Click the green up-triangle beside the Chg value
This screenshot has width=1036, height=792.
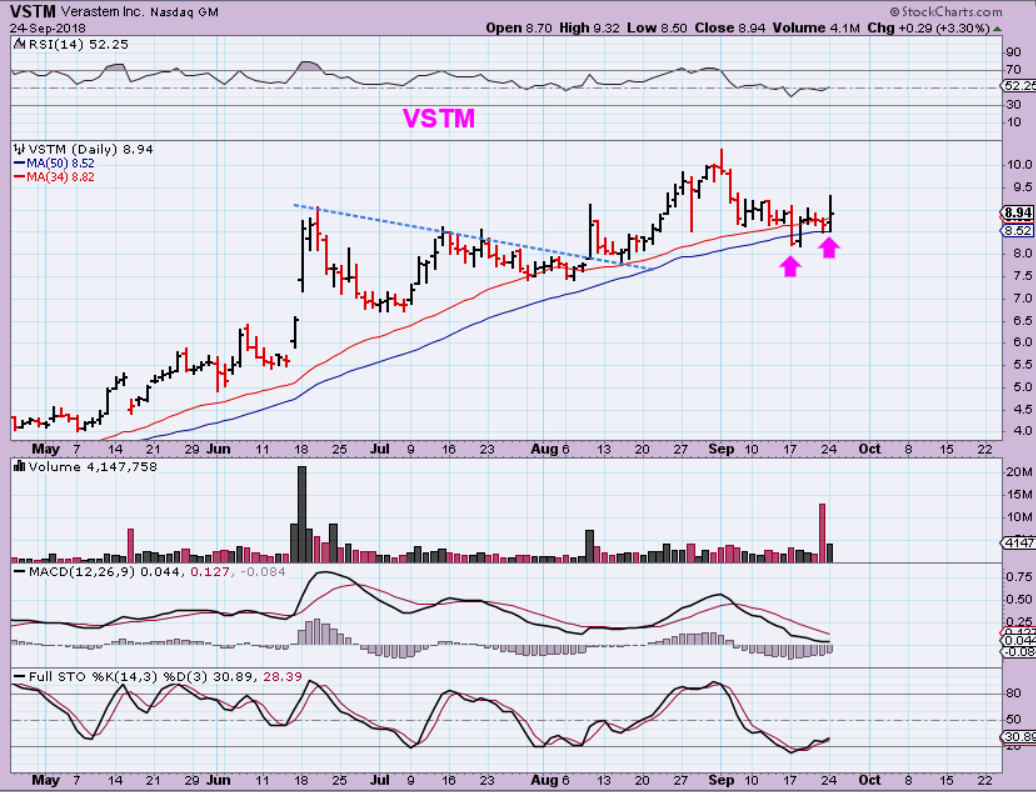pos(997,28)
